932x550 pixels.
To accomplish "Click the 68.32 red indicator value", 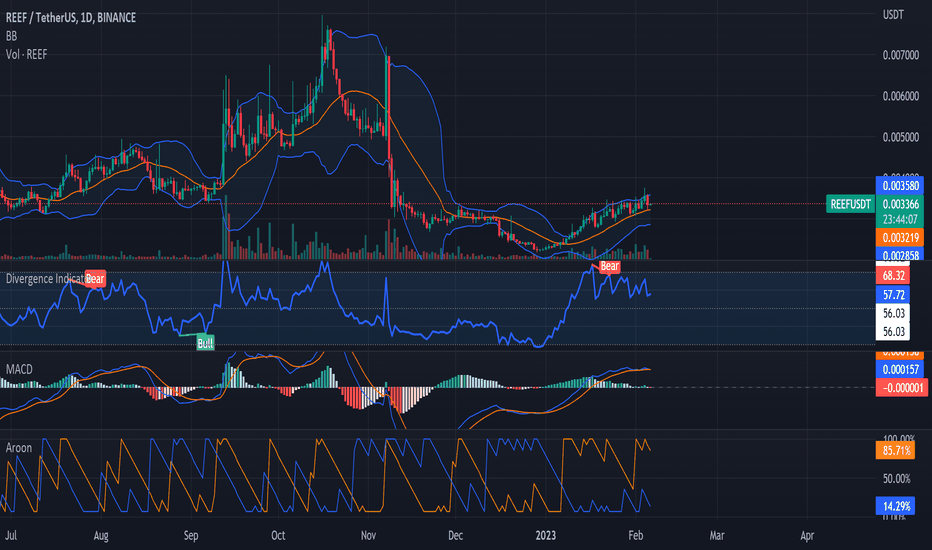I will tap(893, 275).
